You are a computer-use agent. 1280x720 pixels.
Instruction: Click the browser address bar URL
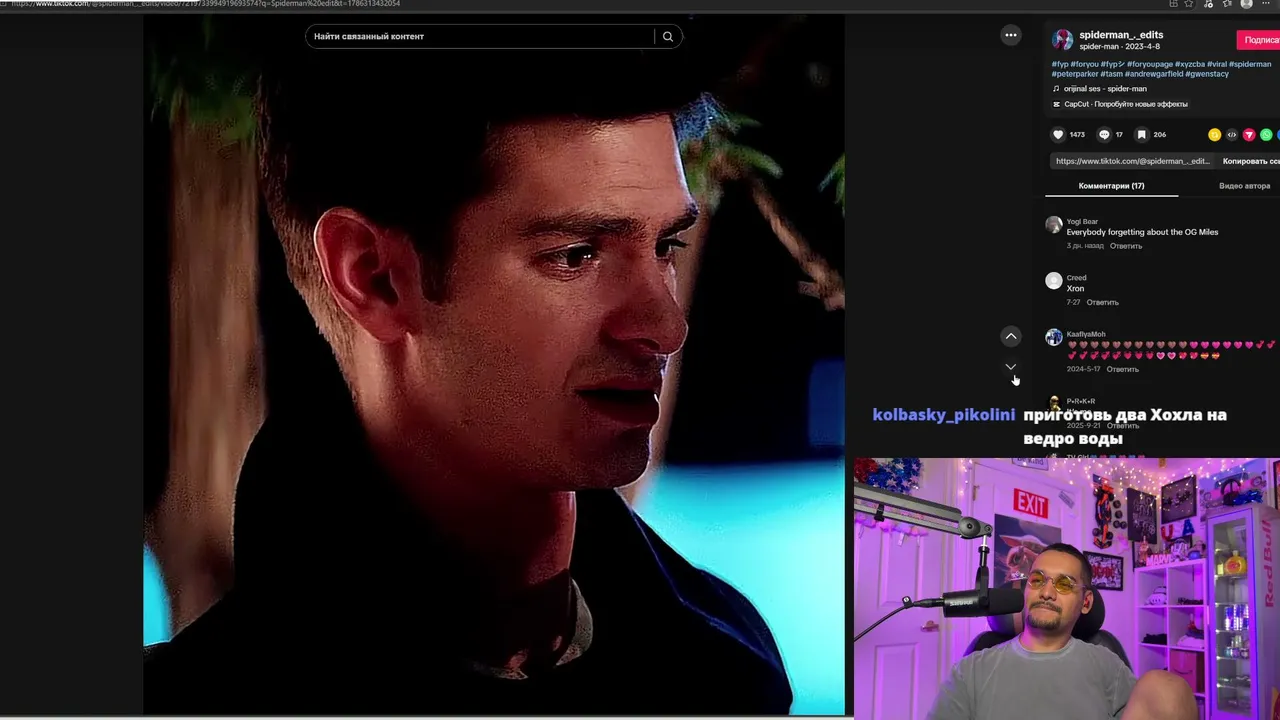point(205,4)
